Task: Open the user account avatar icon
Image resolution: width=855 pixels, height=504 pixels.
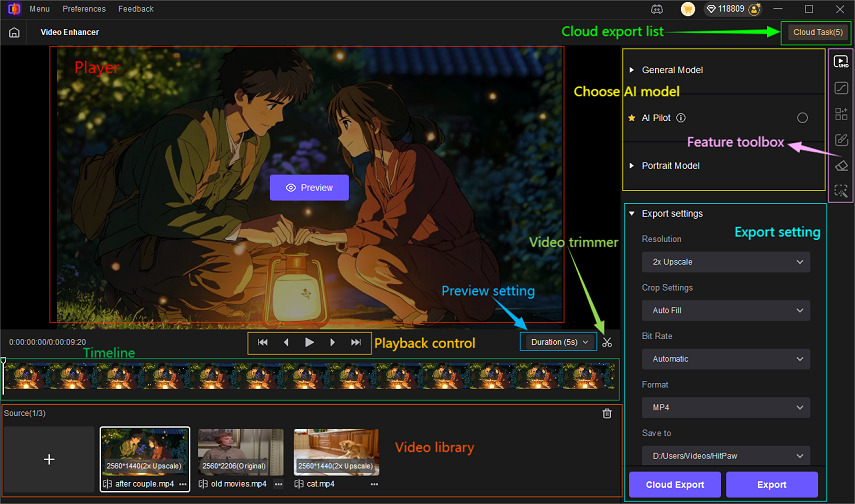Action: click(x=755, y=9)
